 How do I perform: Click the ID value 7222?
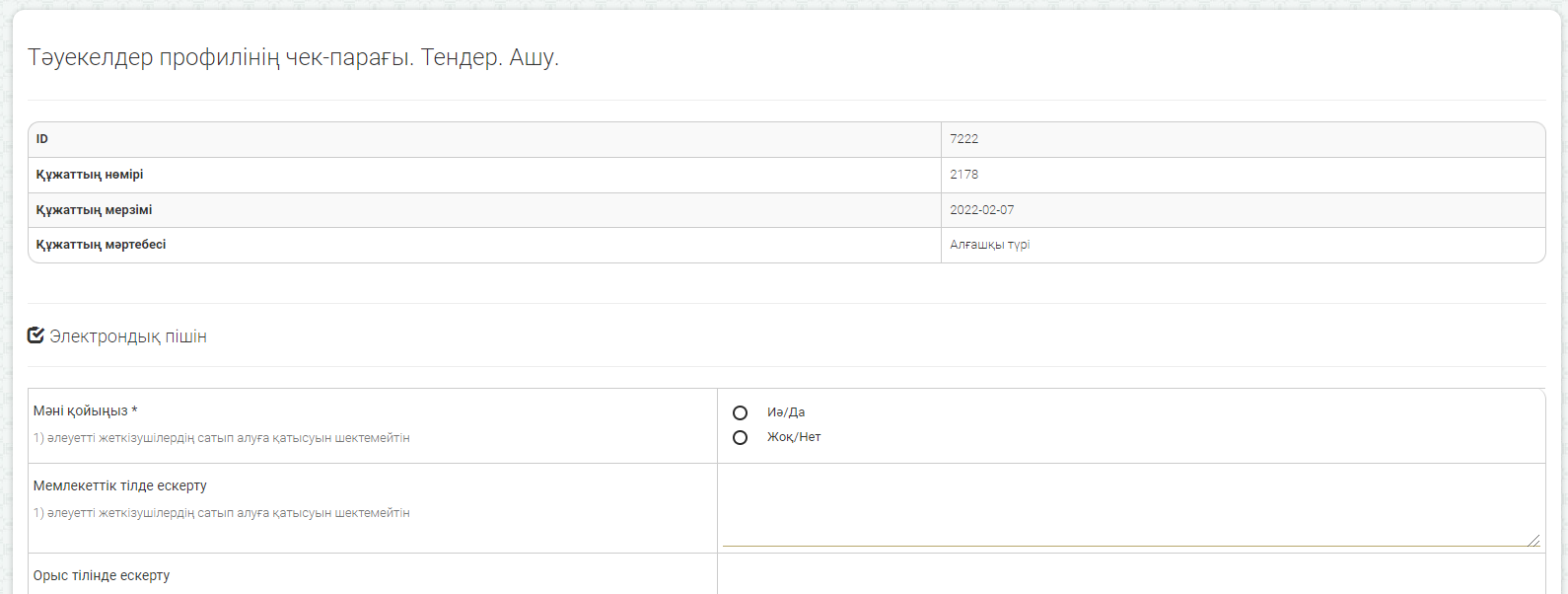tap(963, 139)
